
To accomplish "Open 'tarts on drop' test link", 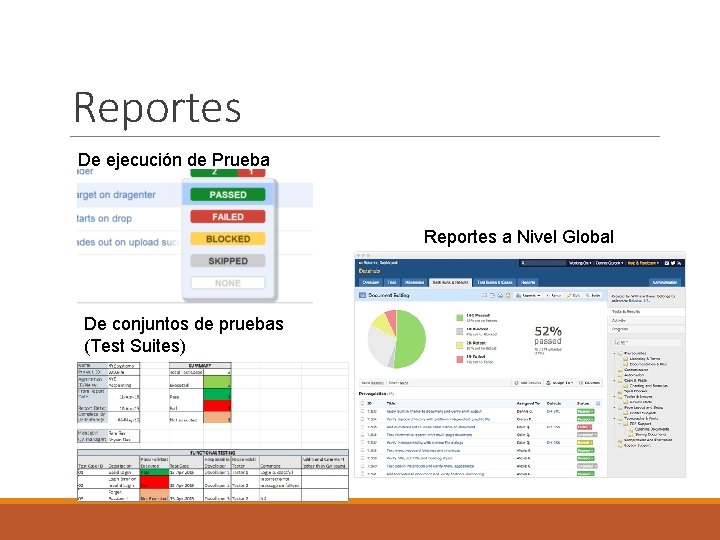I will click(x=104, y=219).
